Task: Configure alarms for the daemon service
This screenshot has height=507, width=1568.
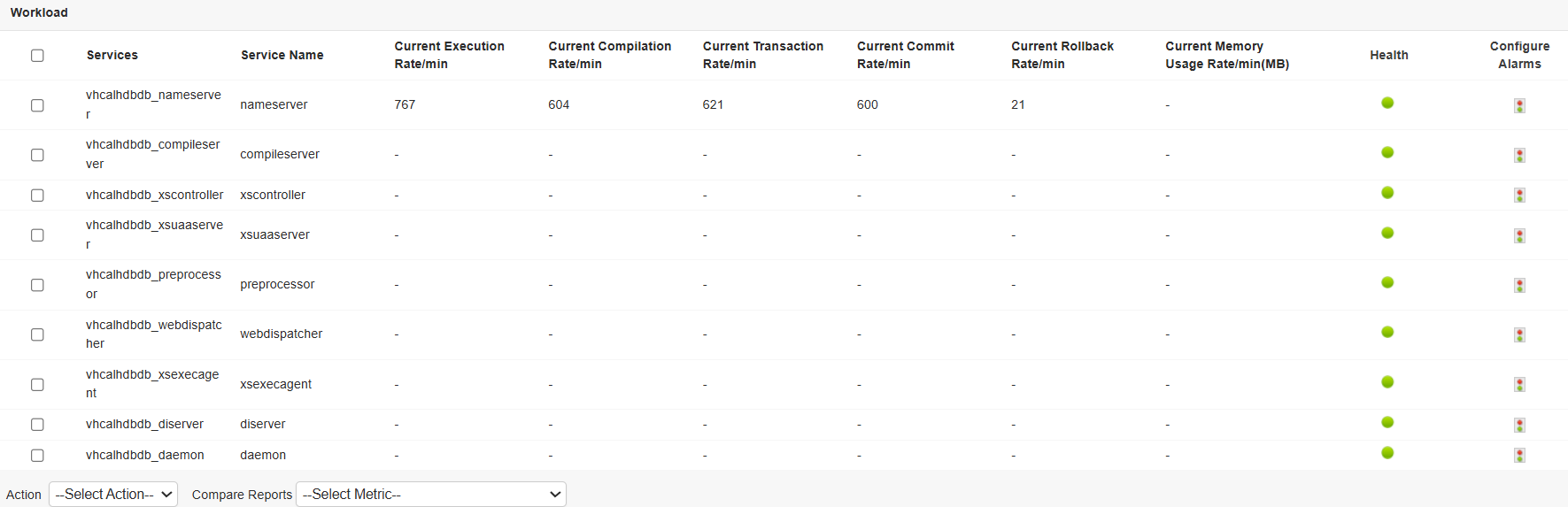Action: click(x=1519, y=455)
